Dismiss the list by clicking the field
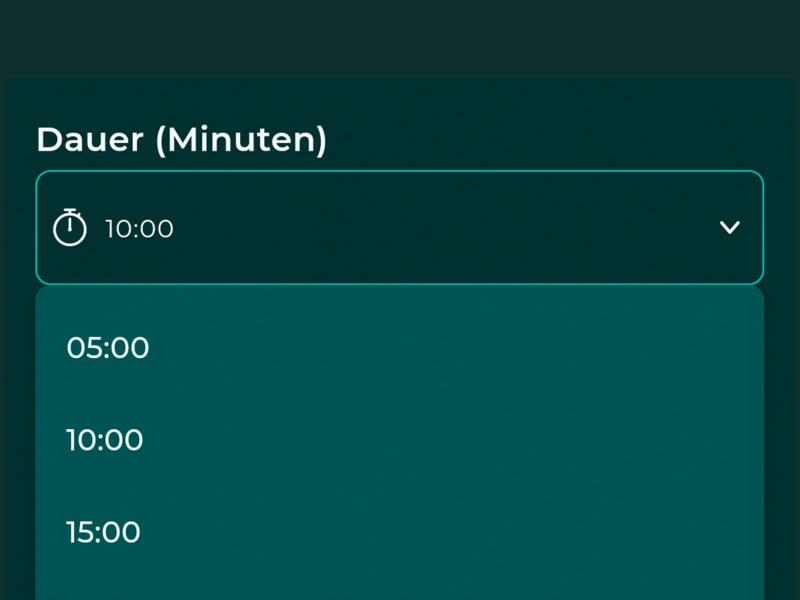This screenshot has height=600, width=800. [x=400, y=227]
